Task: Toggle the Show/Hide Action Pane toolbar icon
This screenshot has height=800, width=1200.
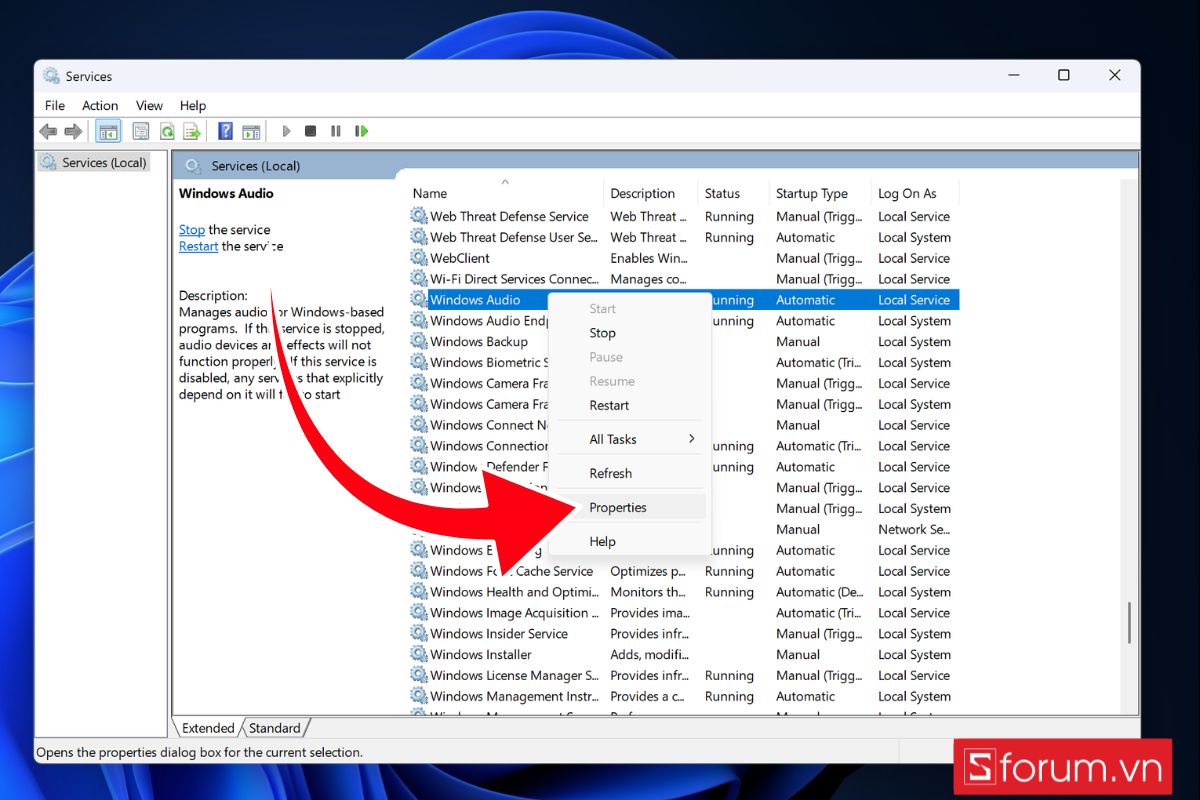Action: 251,131
